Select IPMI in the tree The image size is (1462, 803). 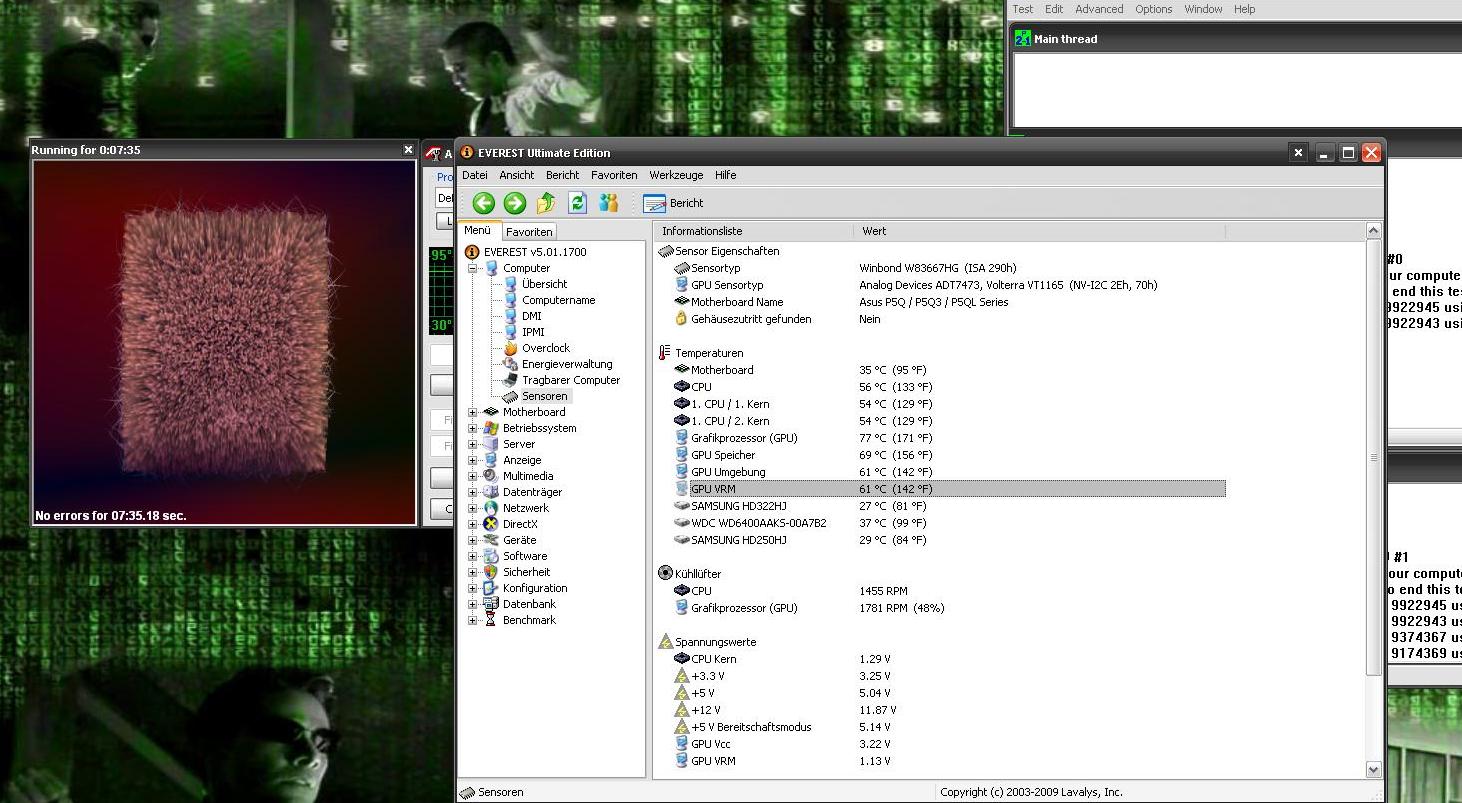pos(533,332)
